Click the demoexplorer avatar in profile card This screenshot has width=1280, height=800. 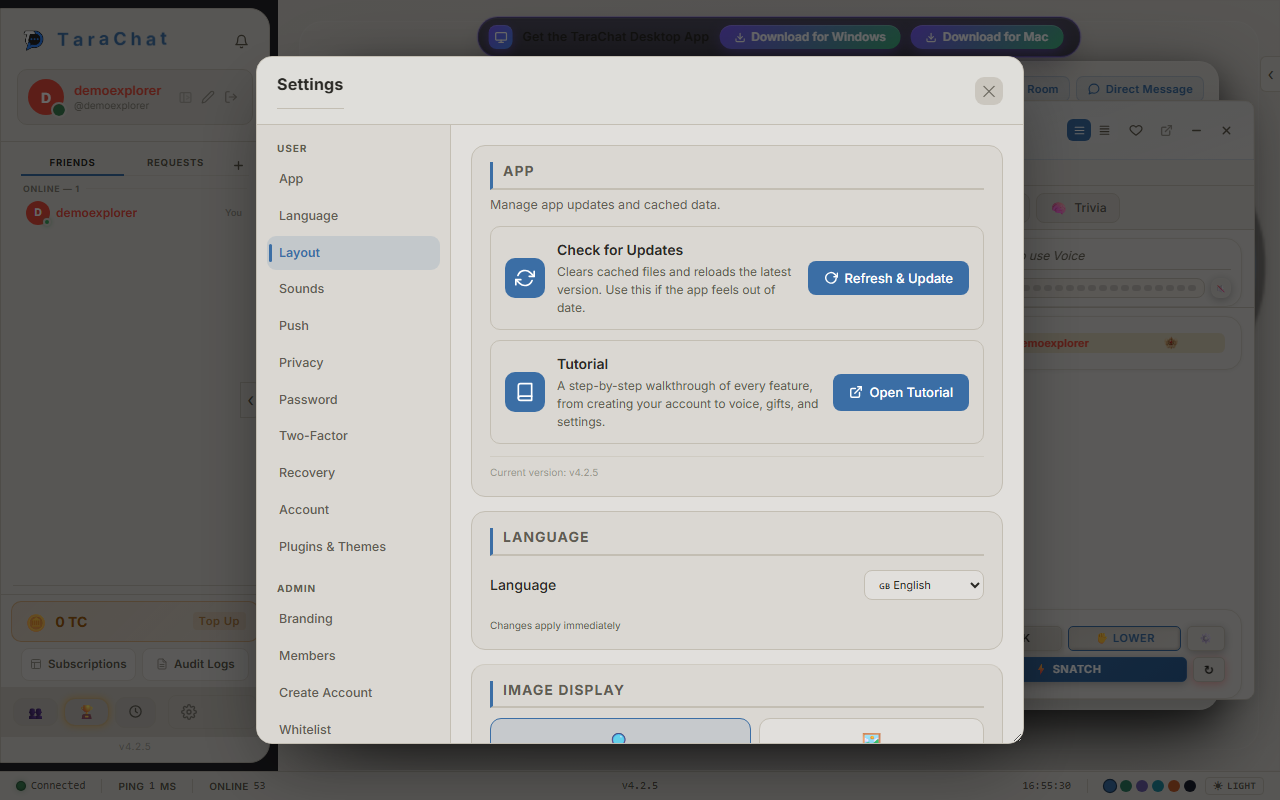coord(46,97)
